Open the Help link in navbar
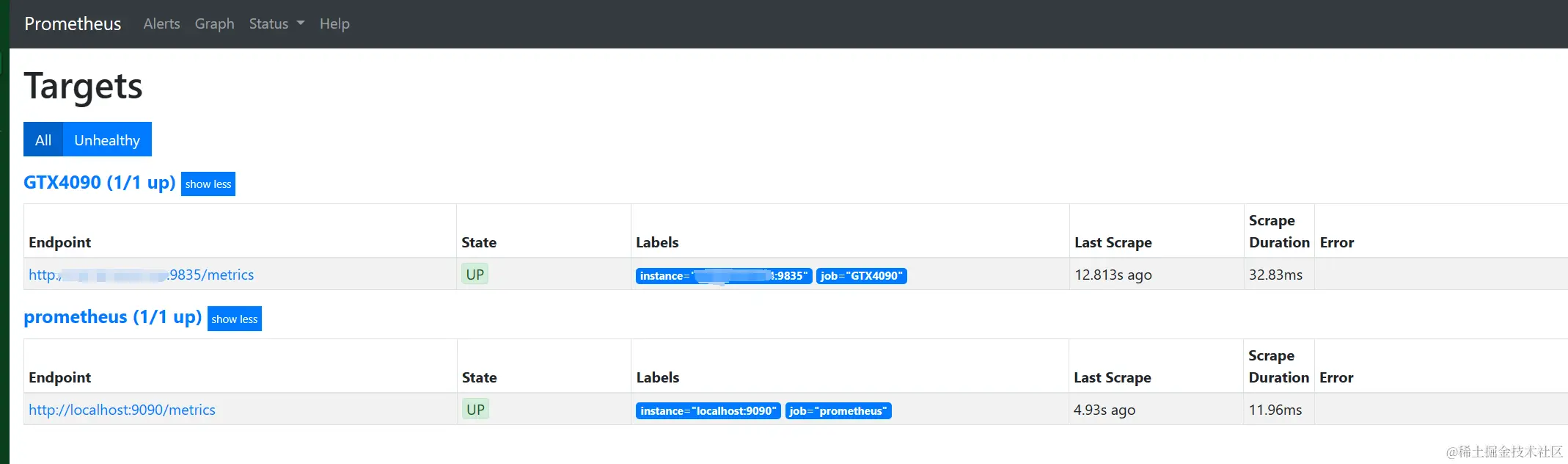1568x464 pixels. pyautogui.click(x=334, y=23)
